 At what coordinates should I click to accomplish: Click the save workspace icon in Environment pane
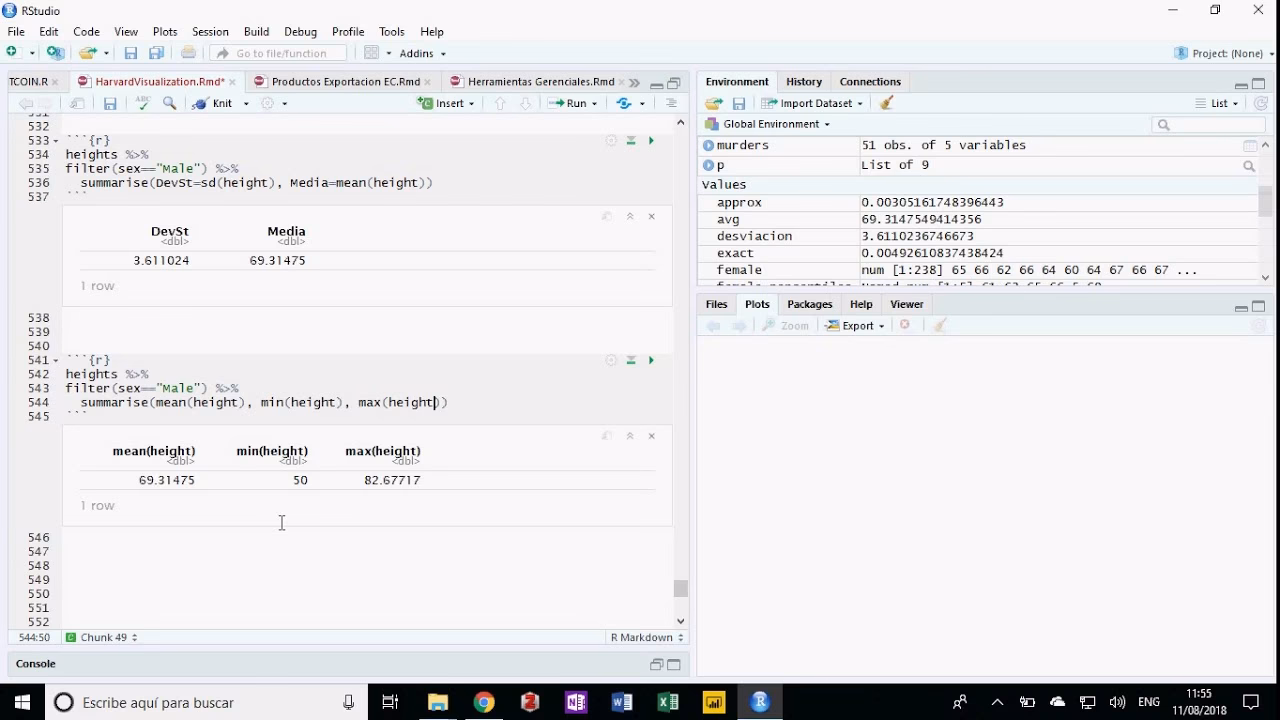tap(739, 103)
